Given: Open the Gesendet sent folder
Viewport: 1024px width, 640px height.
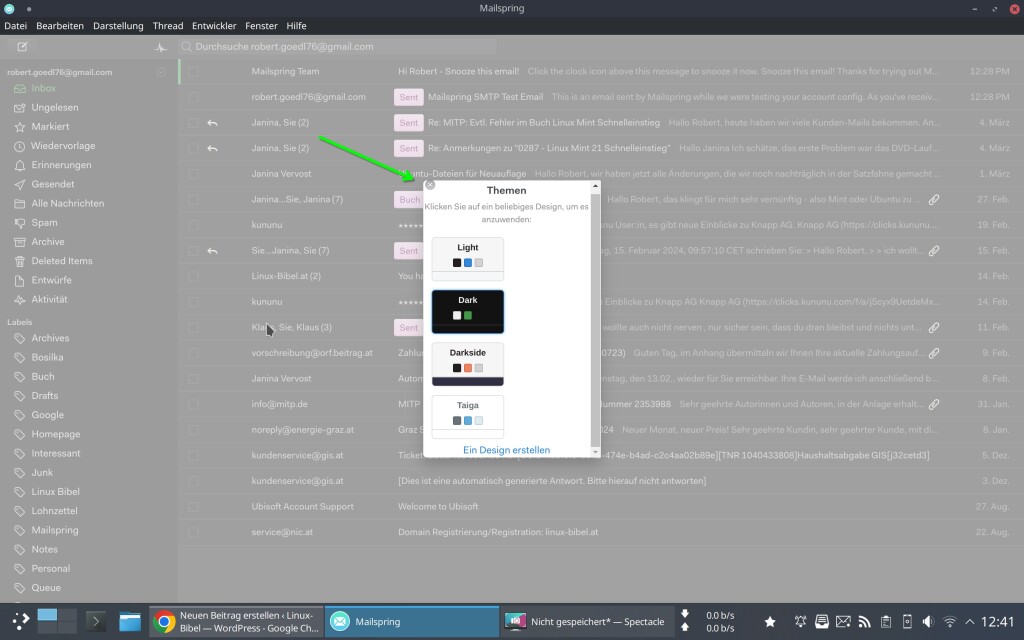Looking at the screenshot, I should click(53, 184).
